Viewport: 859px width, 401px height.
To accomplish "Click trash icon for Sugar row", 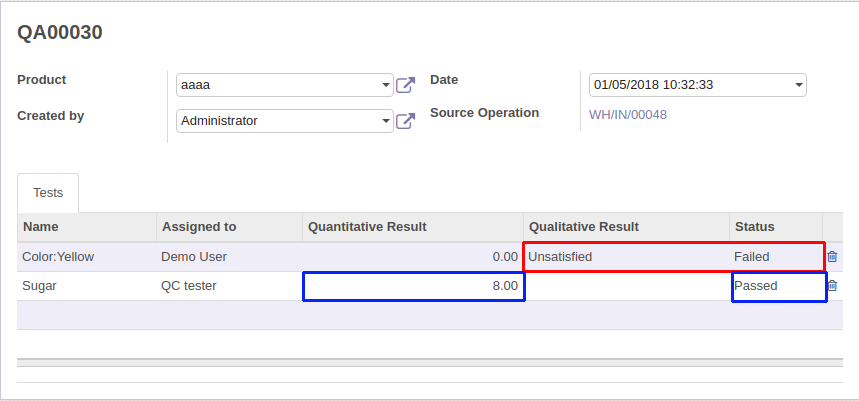I will click(832, 286).
